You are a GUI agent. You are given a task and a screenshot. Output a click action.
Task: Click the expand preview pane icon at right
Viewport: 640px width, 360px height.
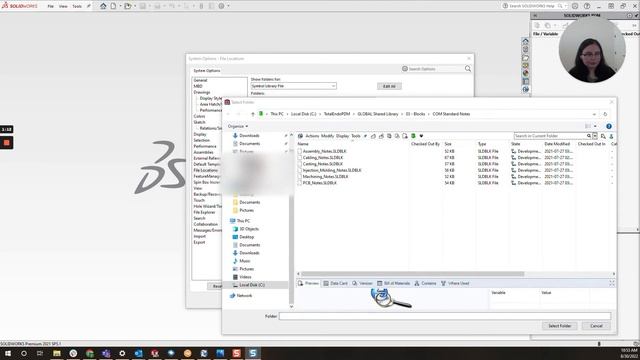(612, 283)
